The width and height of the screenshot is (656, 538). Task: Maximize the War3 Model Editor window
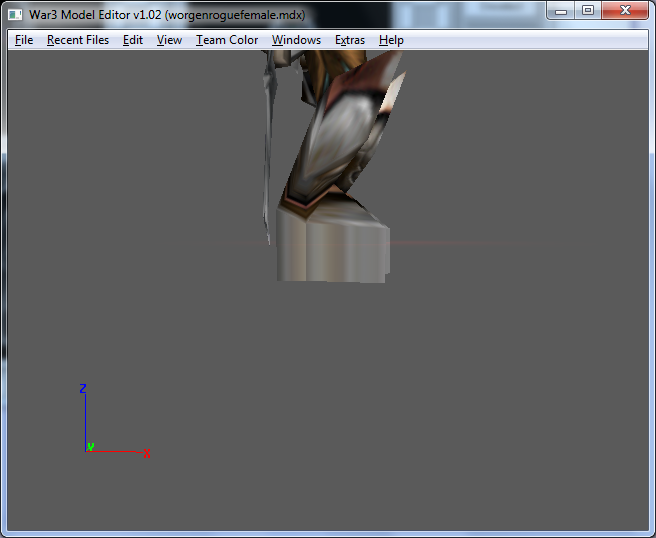click(x=588, y=11)
